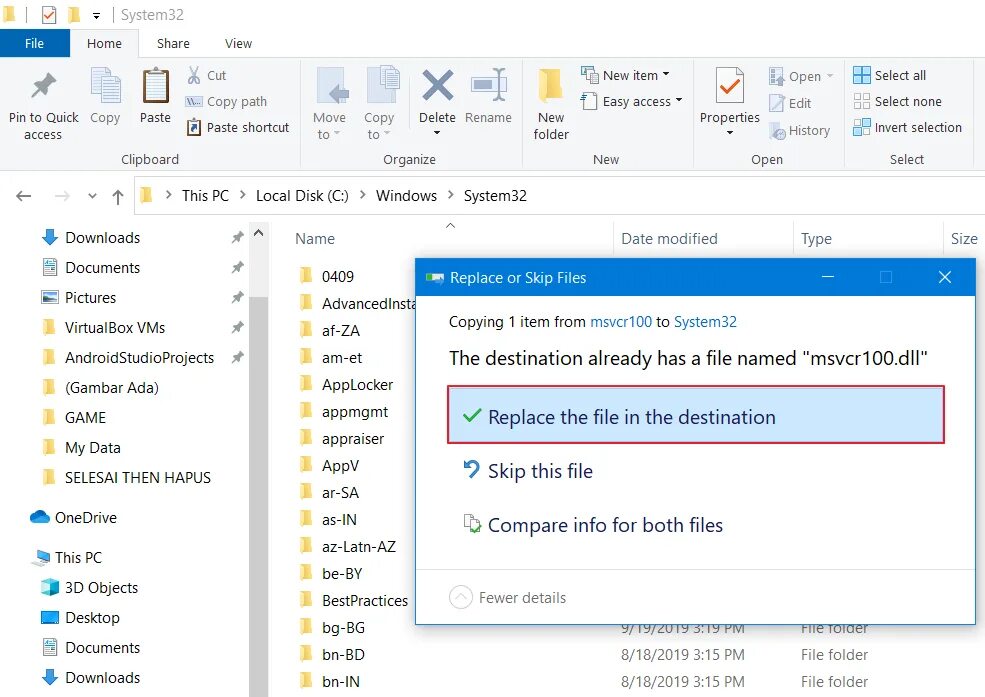Screen dimensions: 985x697
Task: Click Select all in ribbon
Action: [x=890, y=75]
